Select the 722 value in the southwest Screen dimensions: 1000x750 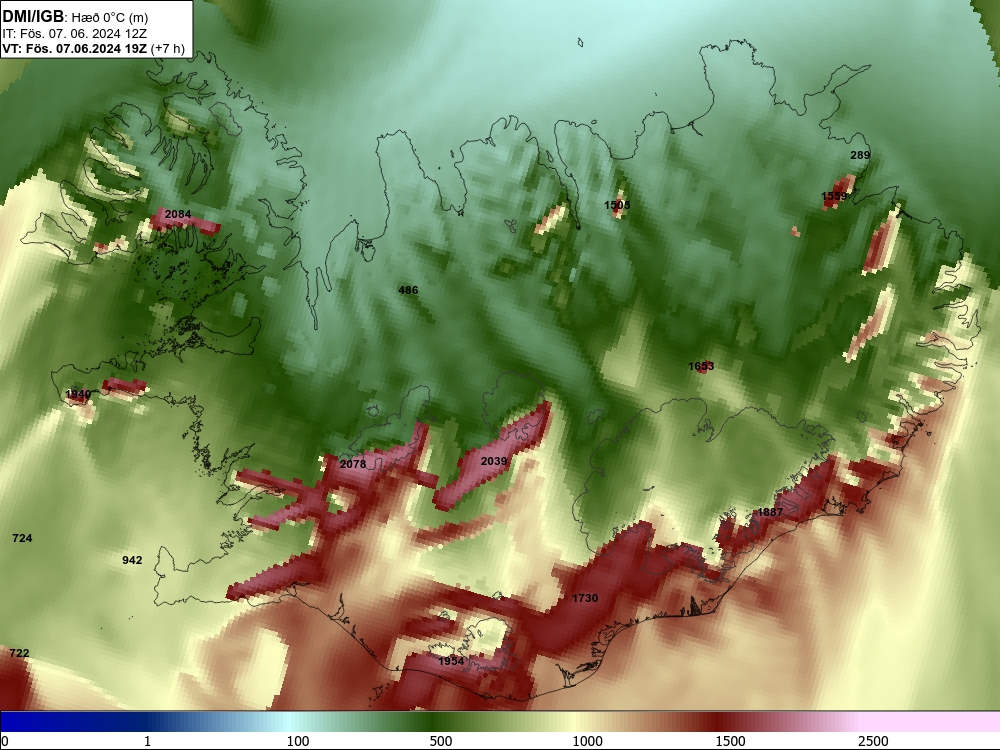click(19, 653)
